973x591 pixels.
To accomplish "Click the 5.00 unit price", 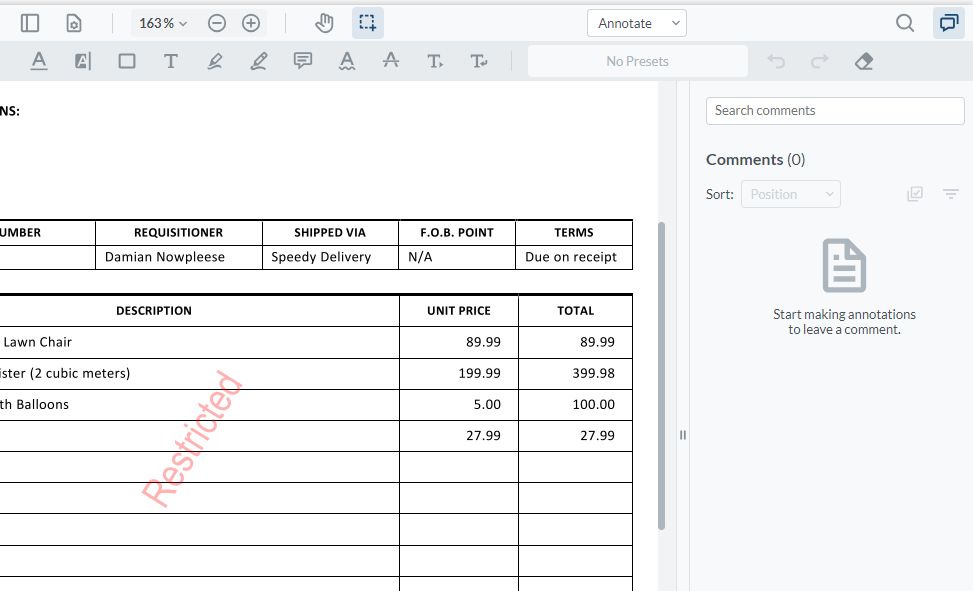I will (x=487, y=405).
